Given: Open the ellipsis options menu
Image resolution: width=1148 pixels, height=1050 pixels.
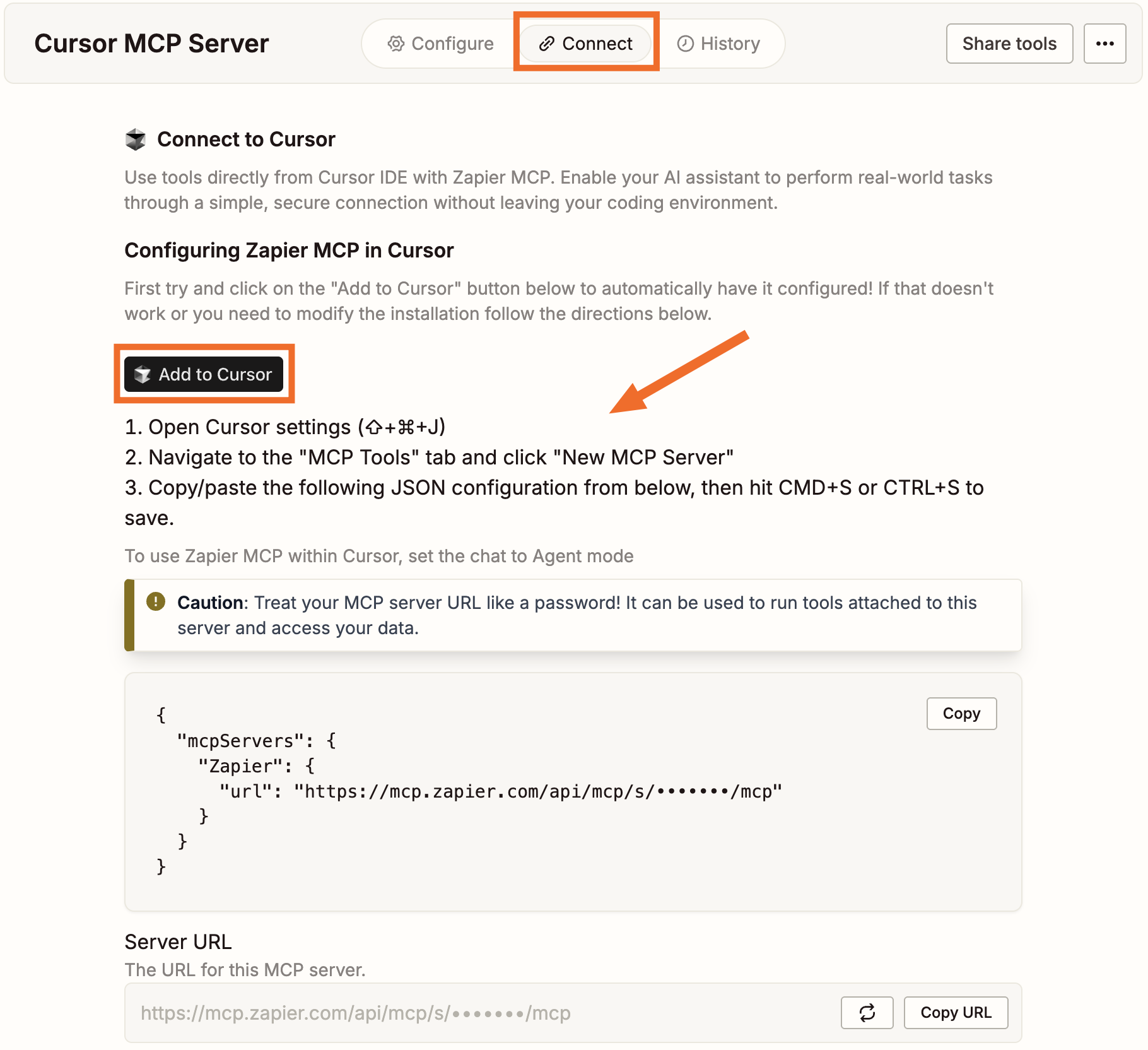Looking at the screenshot, I should click(1105, 43).
